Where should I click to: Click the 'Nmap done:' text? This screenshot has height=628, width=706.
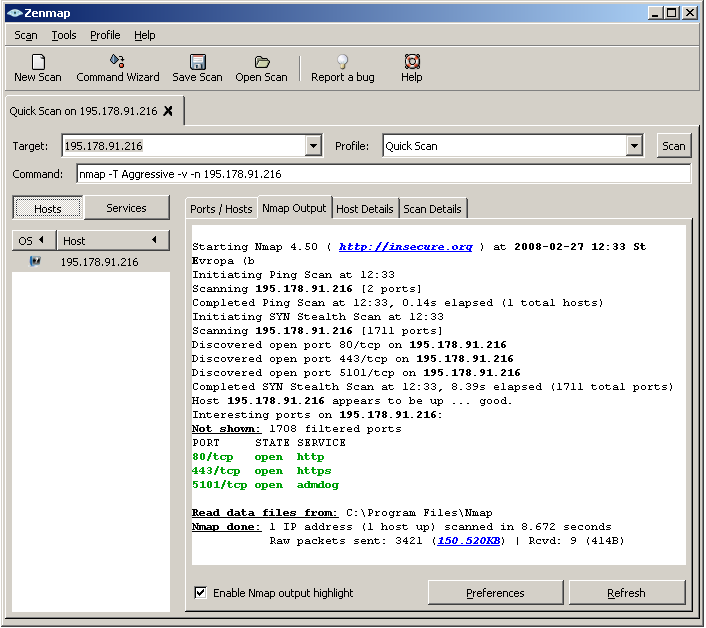[226, 527]
